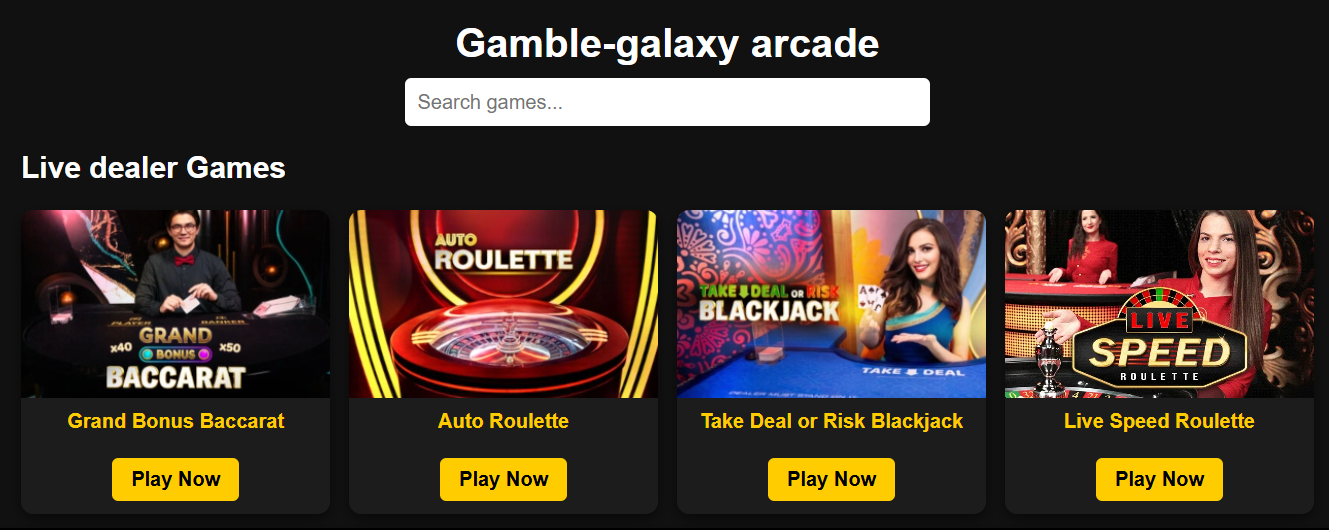The height and width of the screenshot is (530, 1329).
Task: Click the spinning roulette wheel in Auto Roulette image
Action: tap(502, 349)
